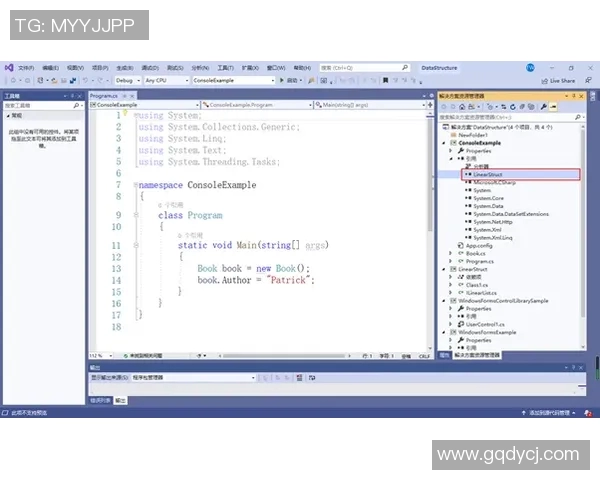This screenshot has height=480, width=600.
Task: Collapse the WindowsFormsExample project node
Action: coord(444,332)
